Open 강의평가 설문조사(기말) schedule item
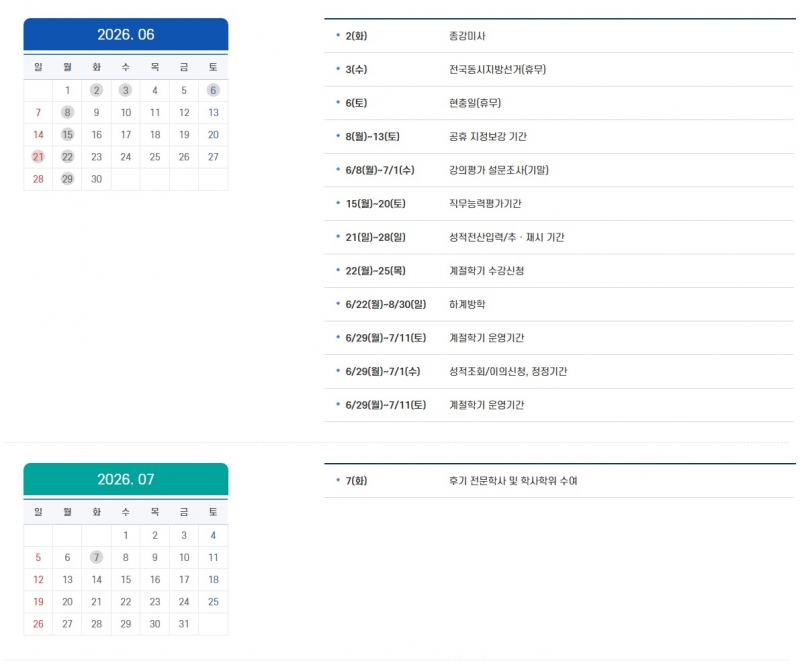The height and width of the screenshot is (665, 800). click(x=498, y=170)
